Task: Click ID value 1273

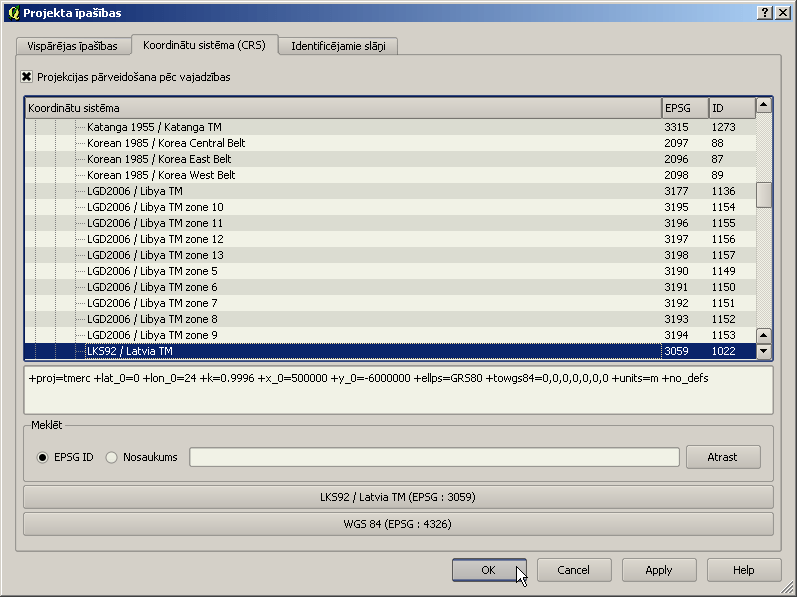Action: click(723, 127)
